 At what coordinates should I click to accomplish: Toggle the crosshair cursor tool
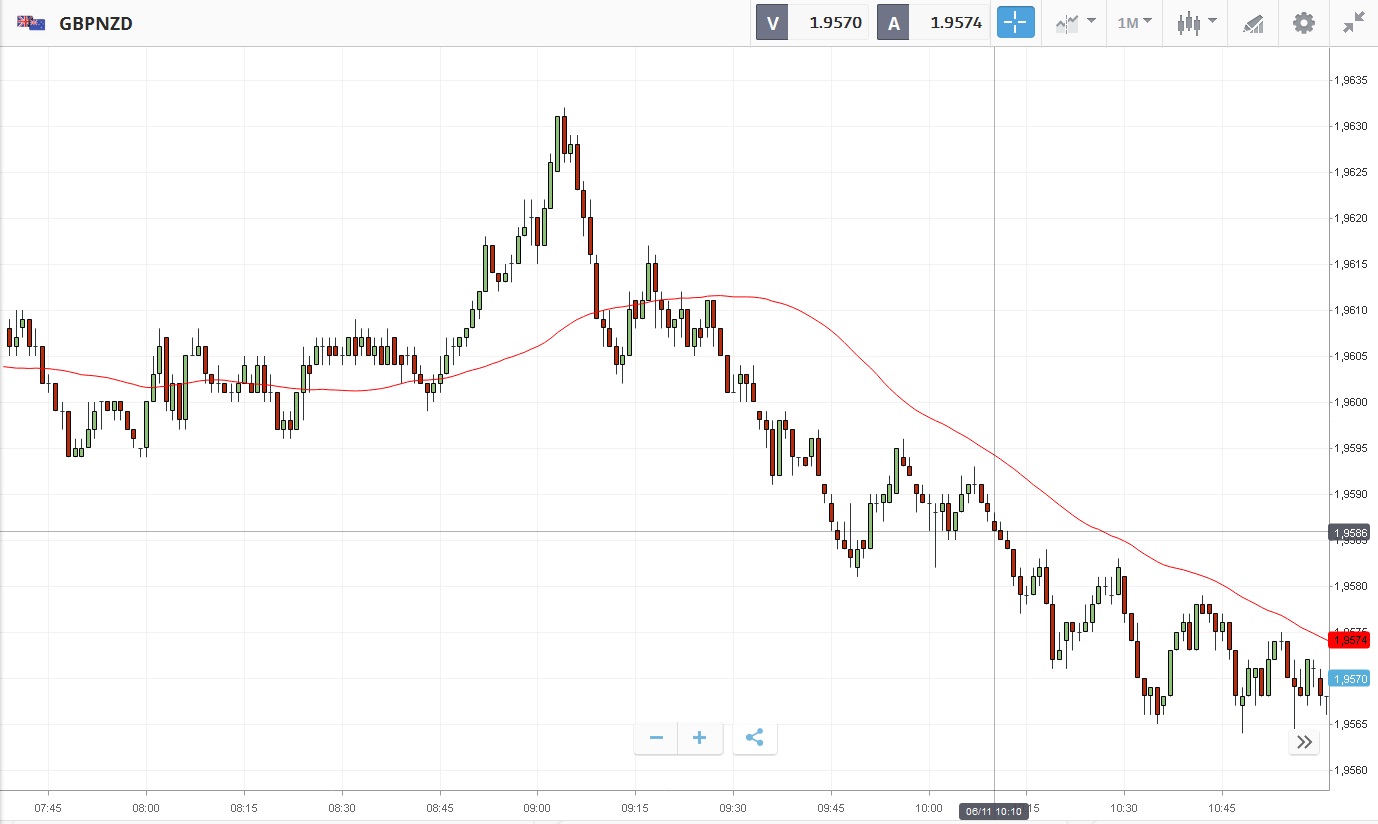pos(1015,22)
